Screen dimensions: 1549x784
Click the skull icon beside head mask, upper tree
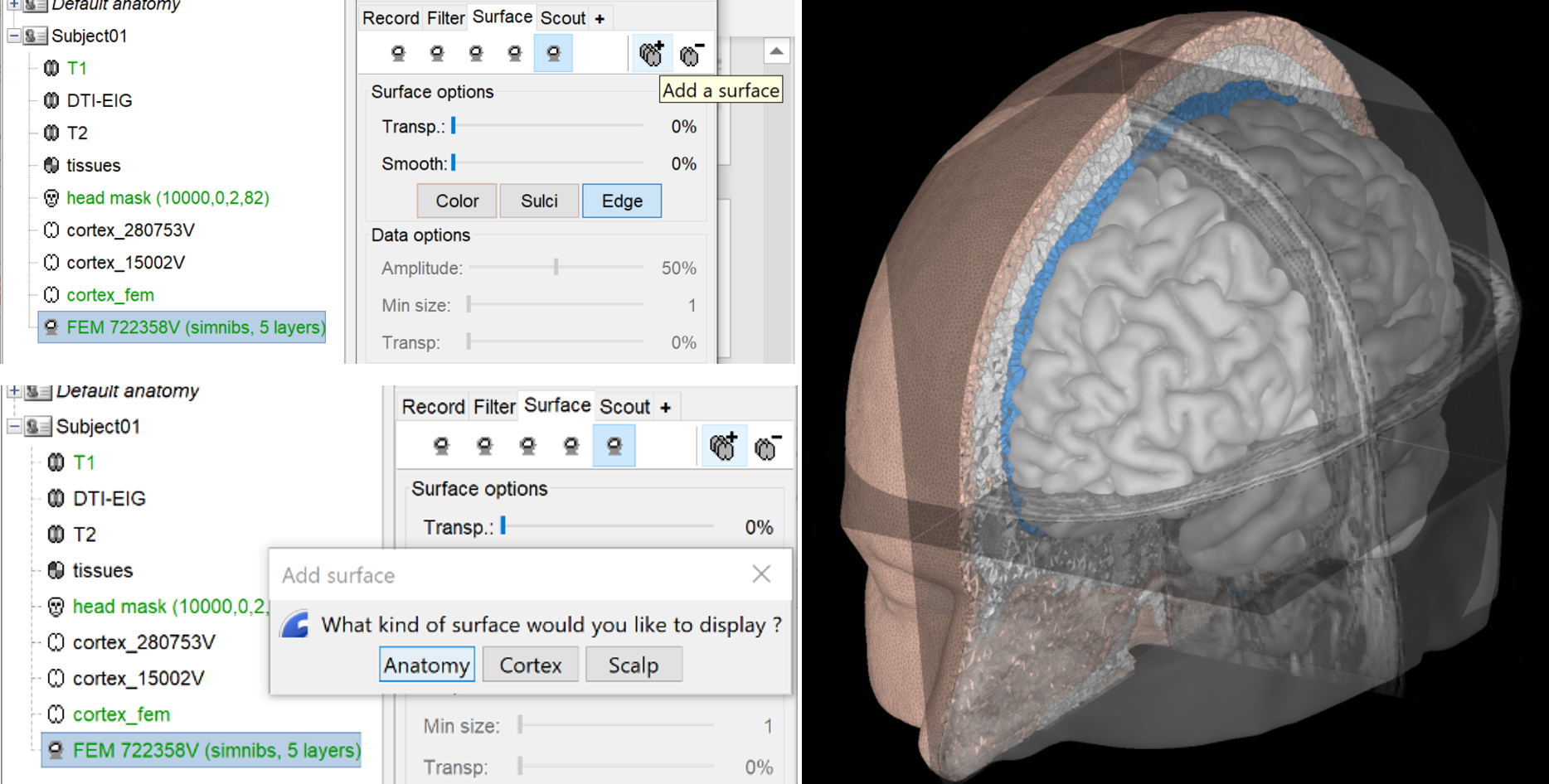tap(51, 198)
